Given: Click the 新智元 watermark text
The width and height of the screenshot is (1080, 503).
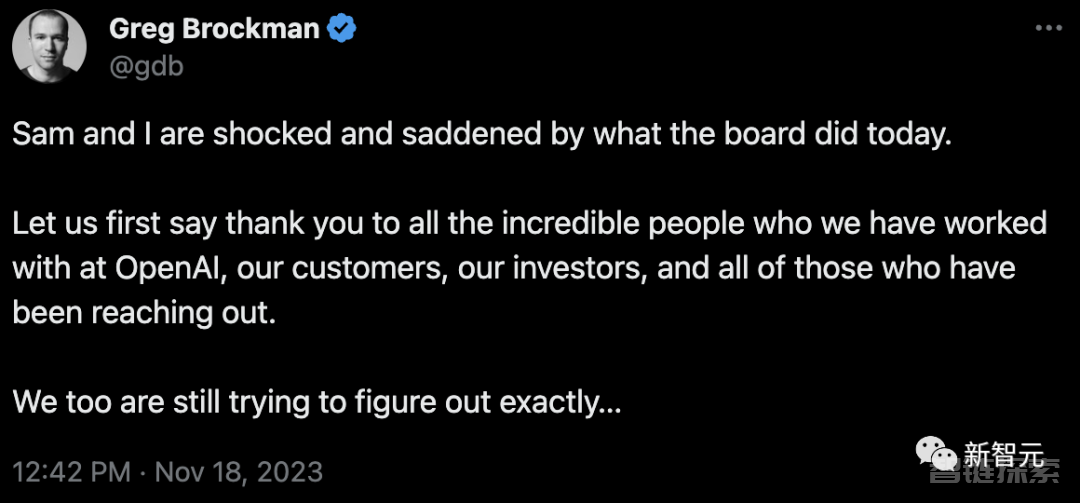Looking at the screenshot, I should pos(1004,454).
